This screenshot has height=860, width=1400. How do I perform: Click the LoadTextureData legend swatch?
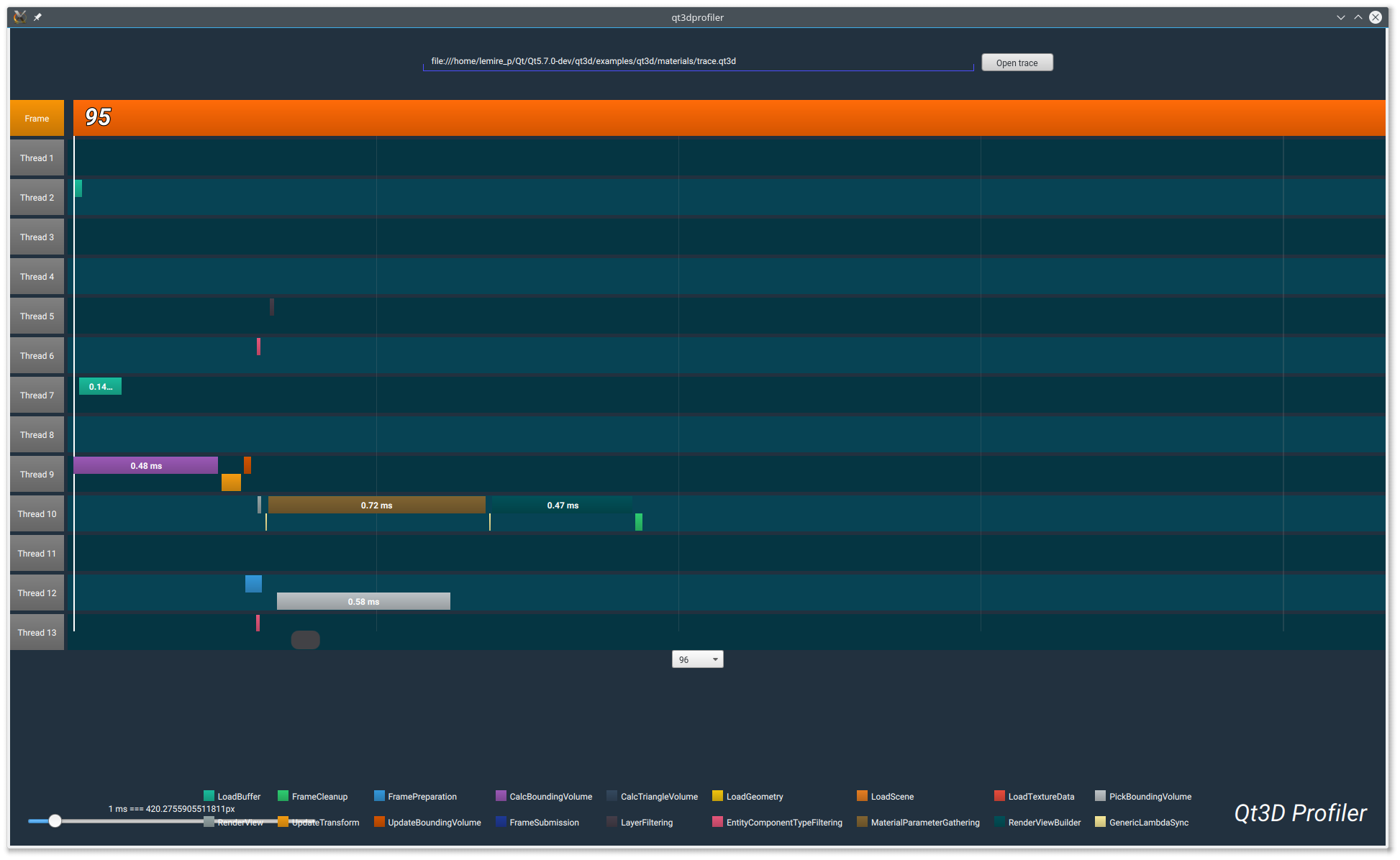tap(999, 795)
